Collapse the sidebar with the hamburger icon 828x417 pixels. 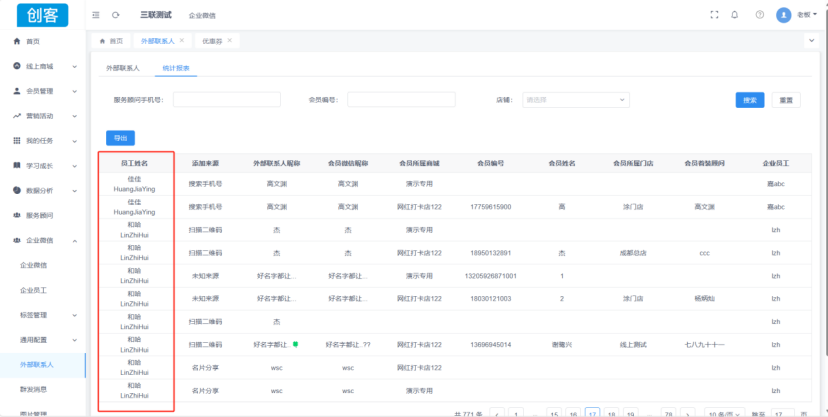pyautogui.click(x=95, y=15)
